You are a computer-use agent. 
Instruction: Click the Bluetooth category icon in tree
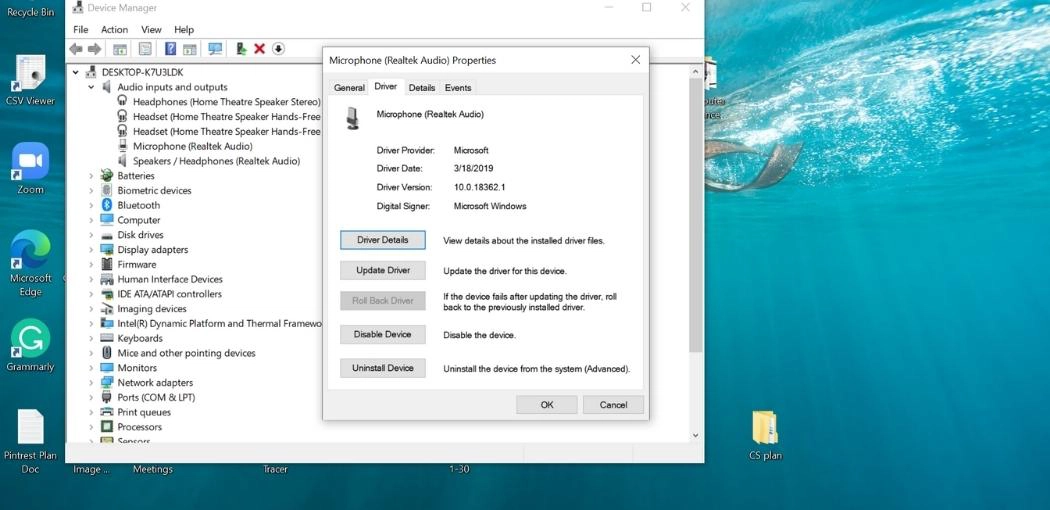click(x=106, y=205)
